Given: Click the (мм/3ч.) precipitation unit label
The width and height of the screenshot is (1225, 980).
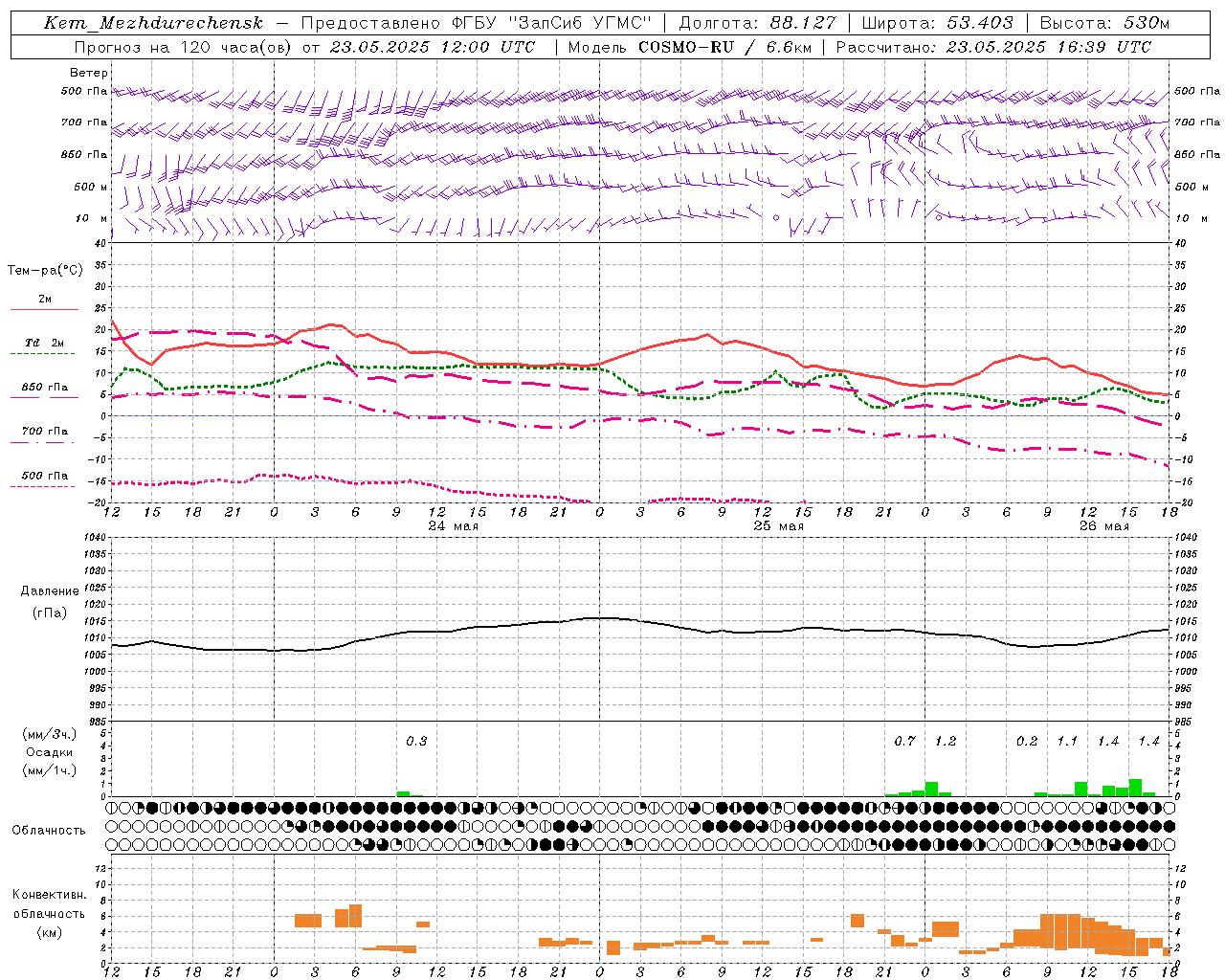Looking at the screenshot, I should [x=50, y=735].
